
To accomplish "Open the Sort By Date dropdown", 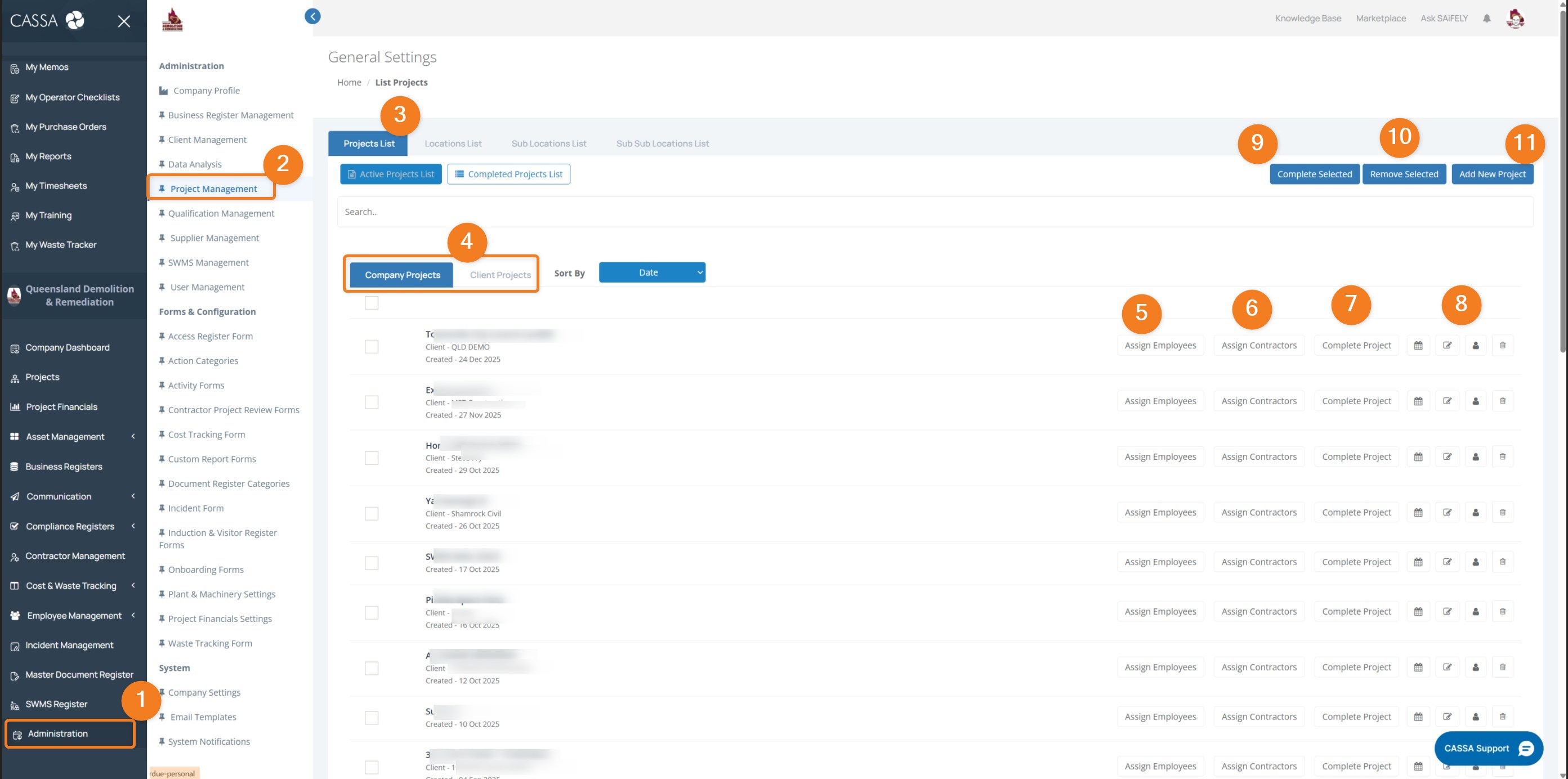I will [x=652, y=272].
